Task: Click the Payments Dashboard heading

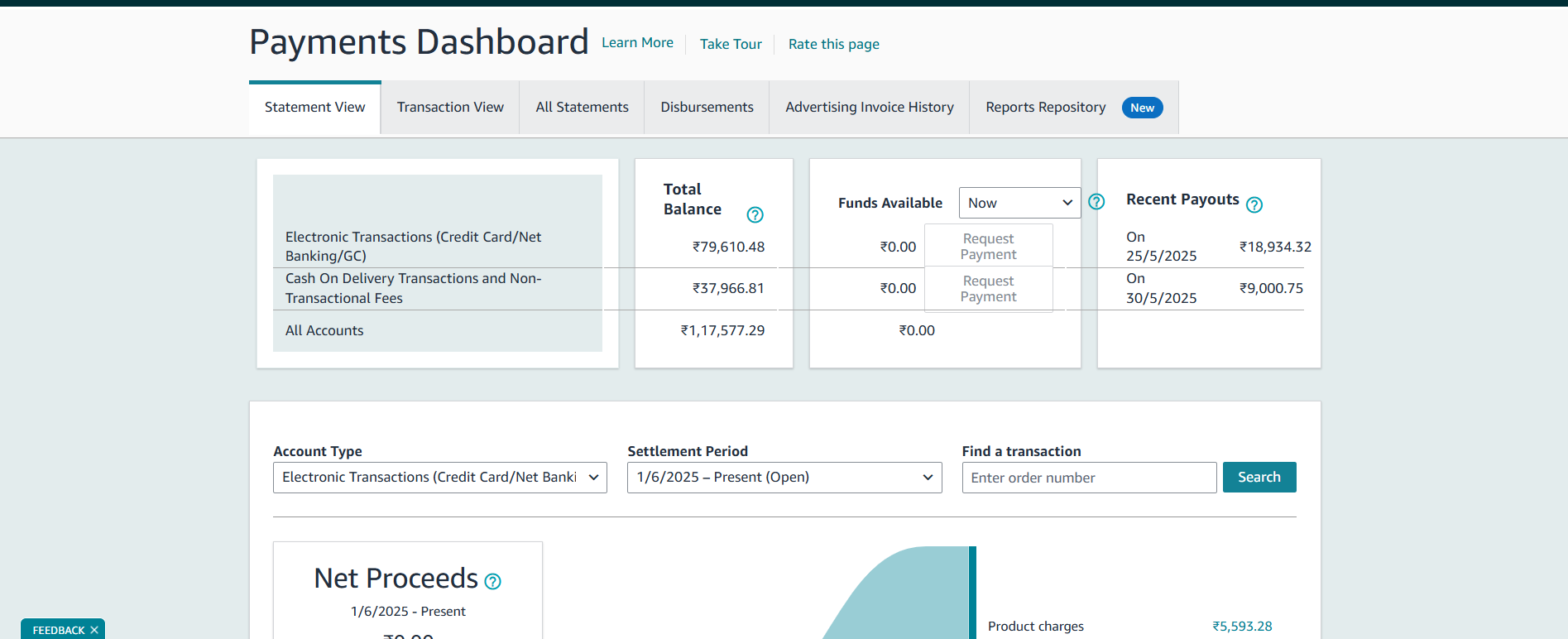Action: click(x=419, y=42)
